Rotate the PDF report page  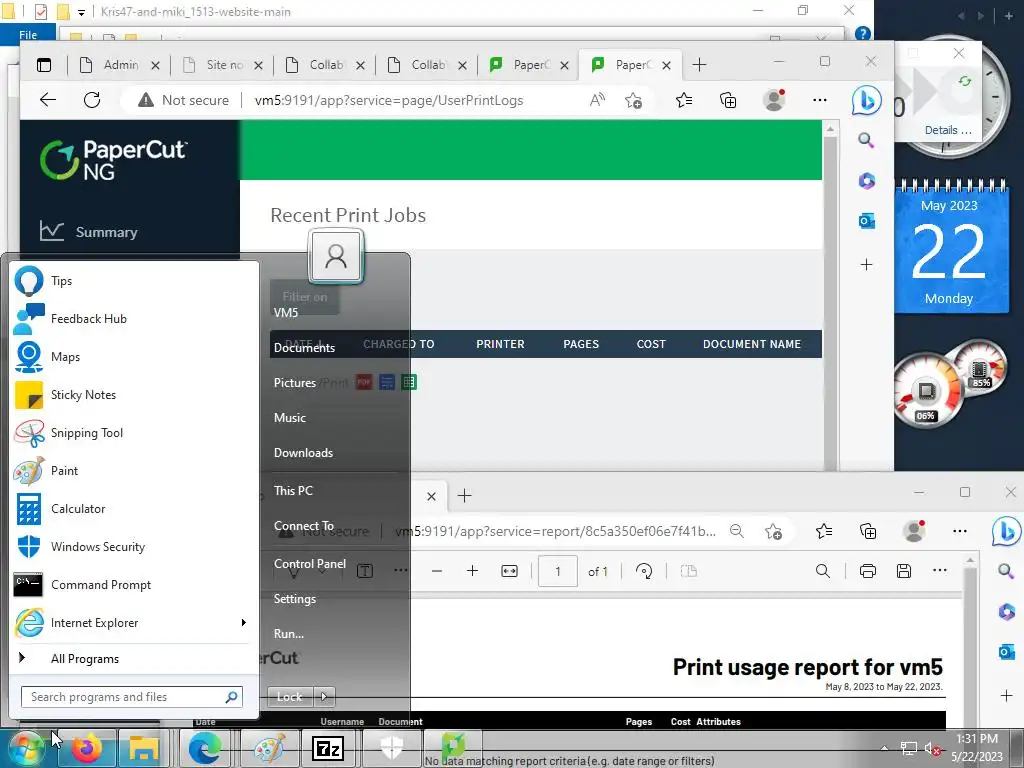(644, 571)
